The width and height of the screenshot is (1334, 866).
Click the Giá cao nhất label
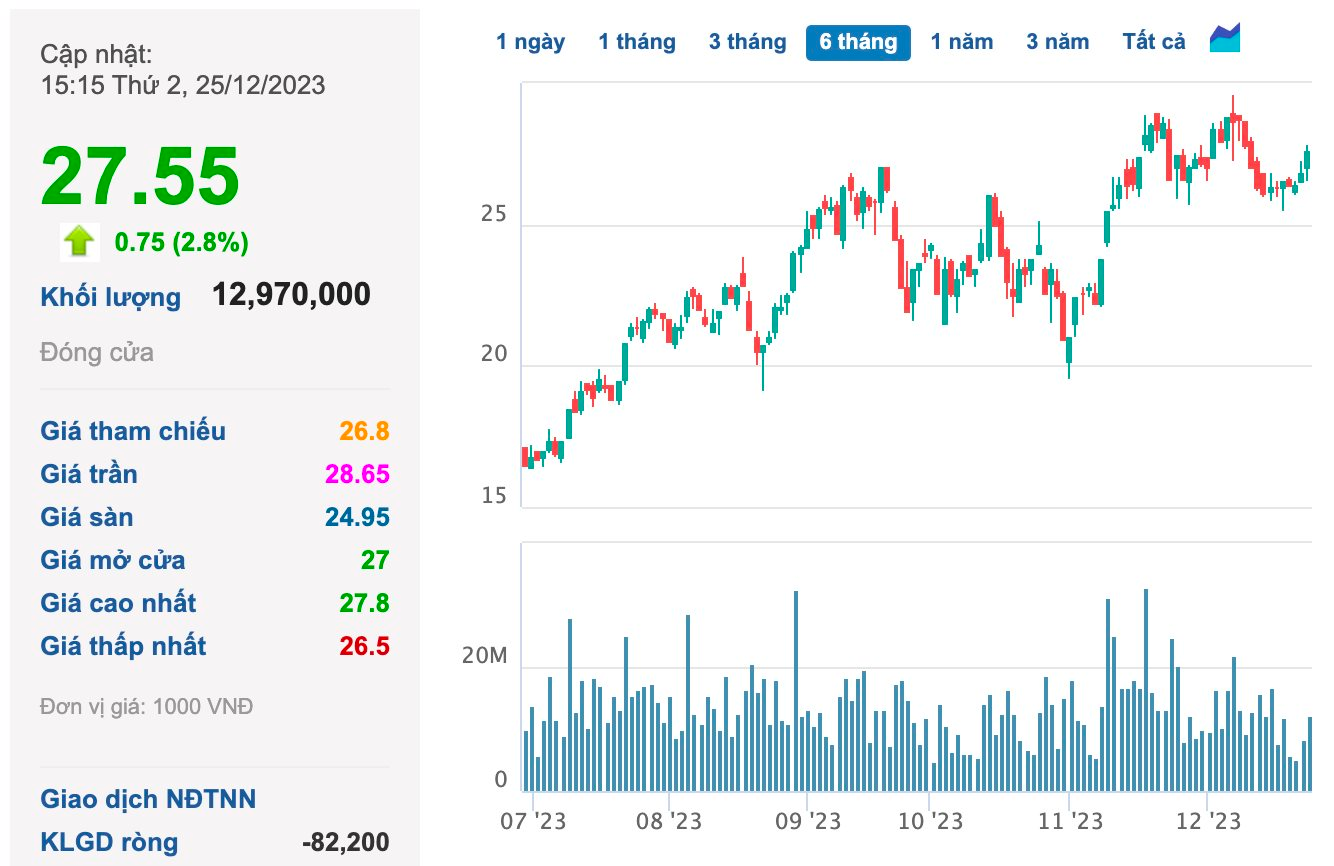[x=118, y=603]
